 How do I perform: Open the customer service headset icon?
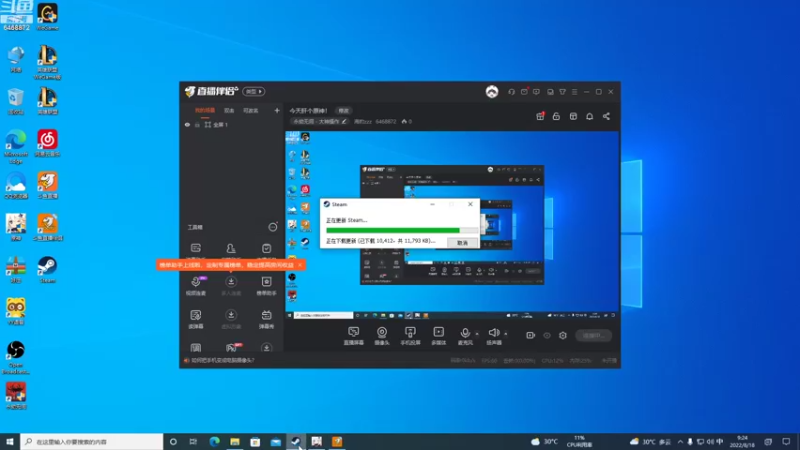coord(511,92)
